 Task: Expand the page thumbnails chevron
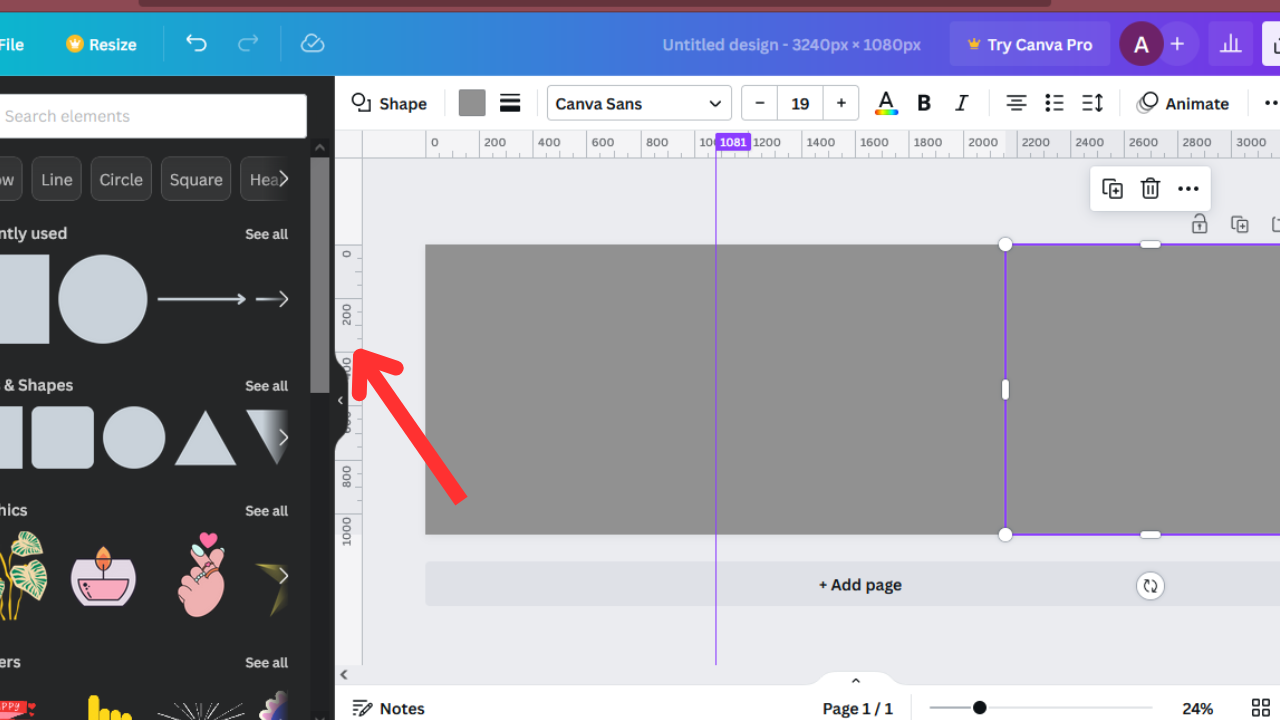855,681
